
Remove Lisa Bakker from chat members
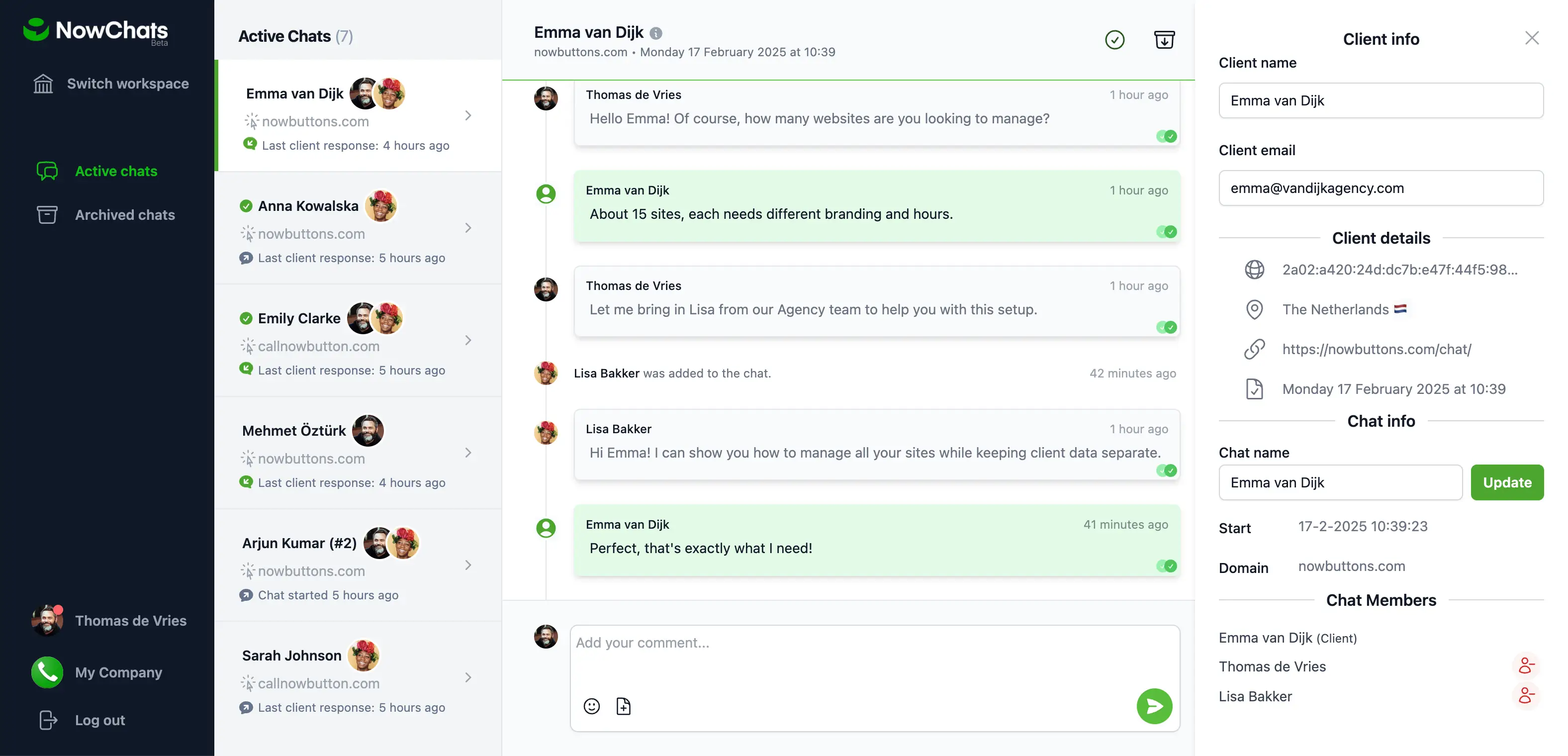click(x=1526, y=696)
